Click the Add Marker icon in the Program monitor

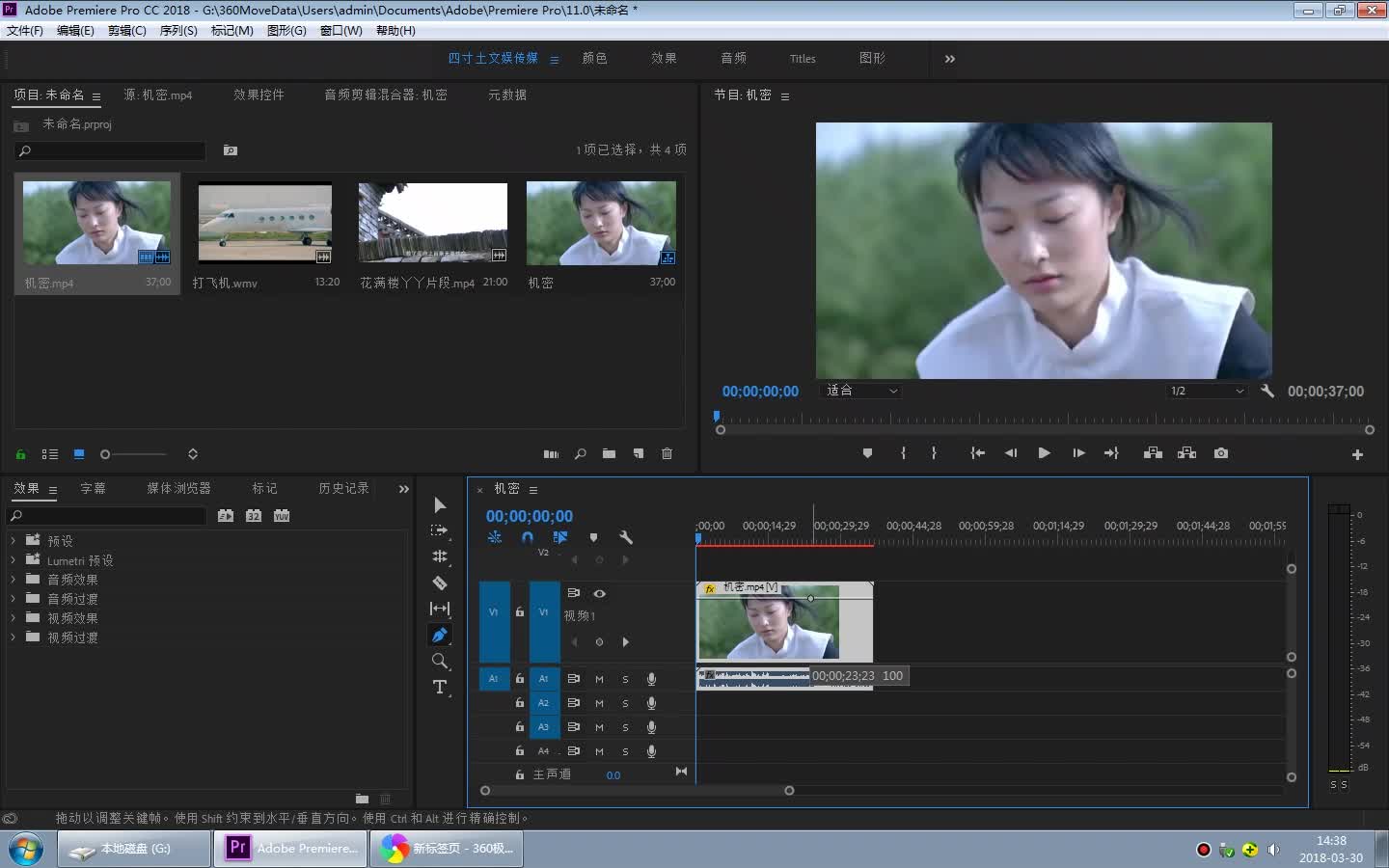pyautogui.click(x=867, y=452)
